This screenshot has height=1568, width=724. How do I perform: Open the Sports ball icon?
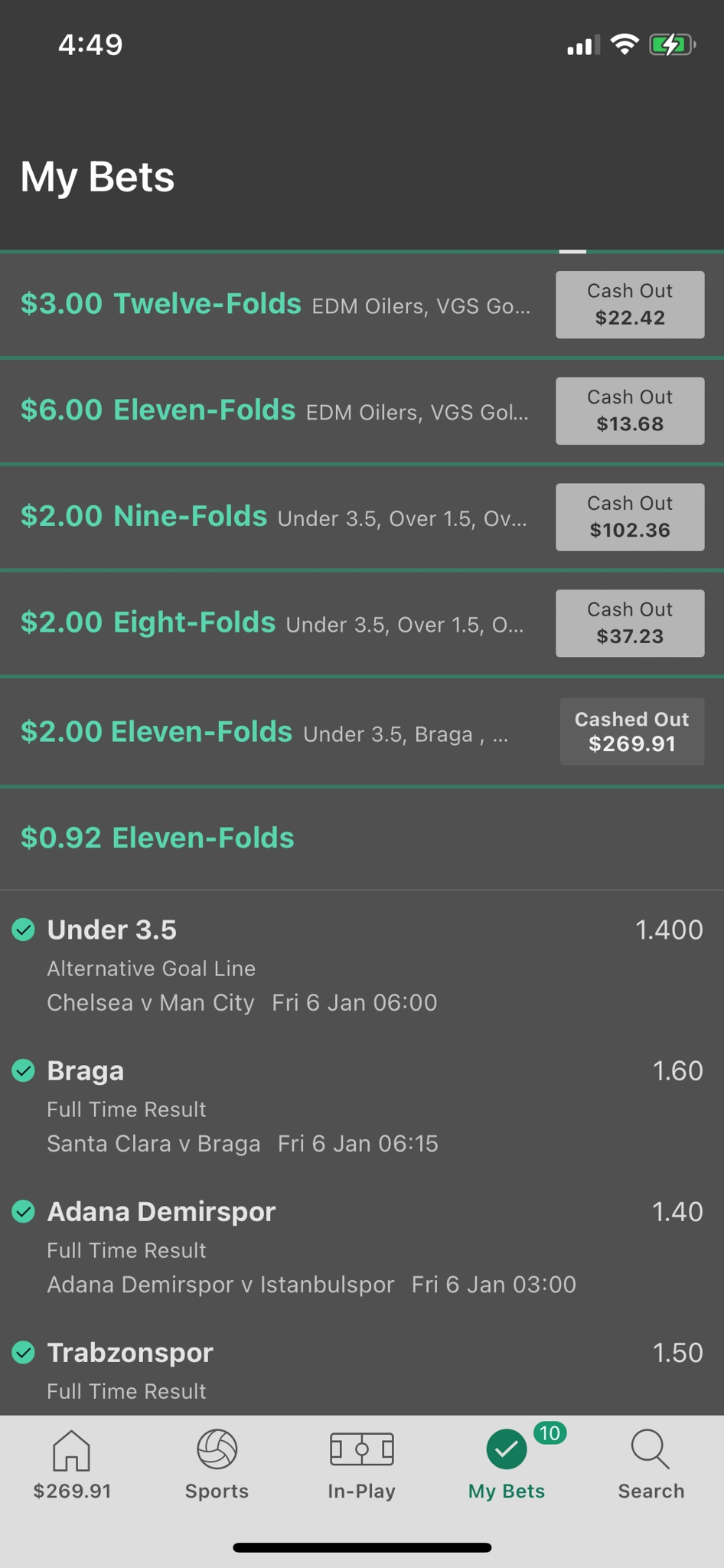tap(217, 1449)
